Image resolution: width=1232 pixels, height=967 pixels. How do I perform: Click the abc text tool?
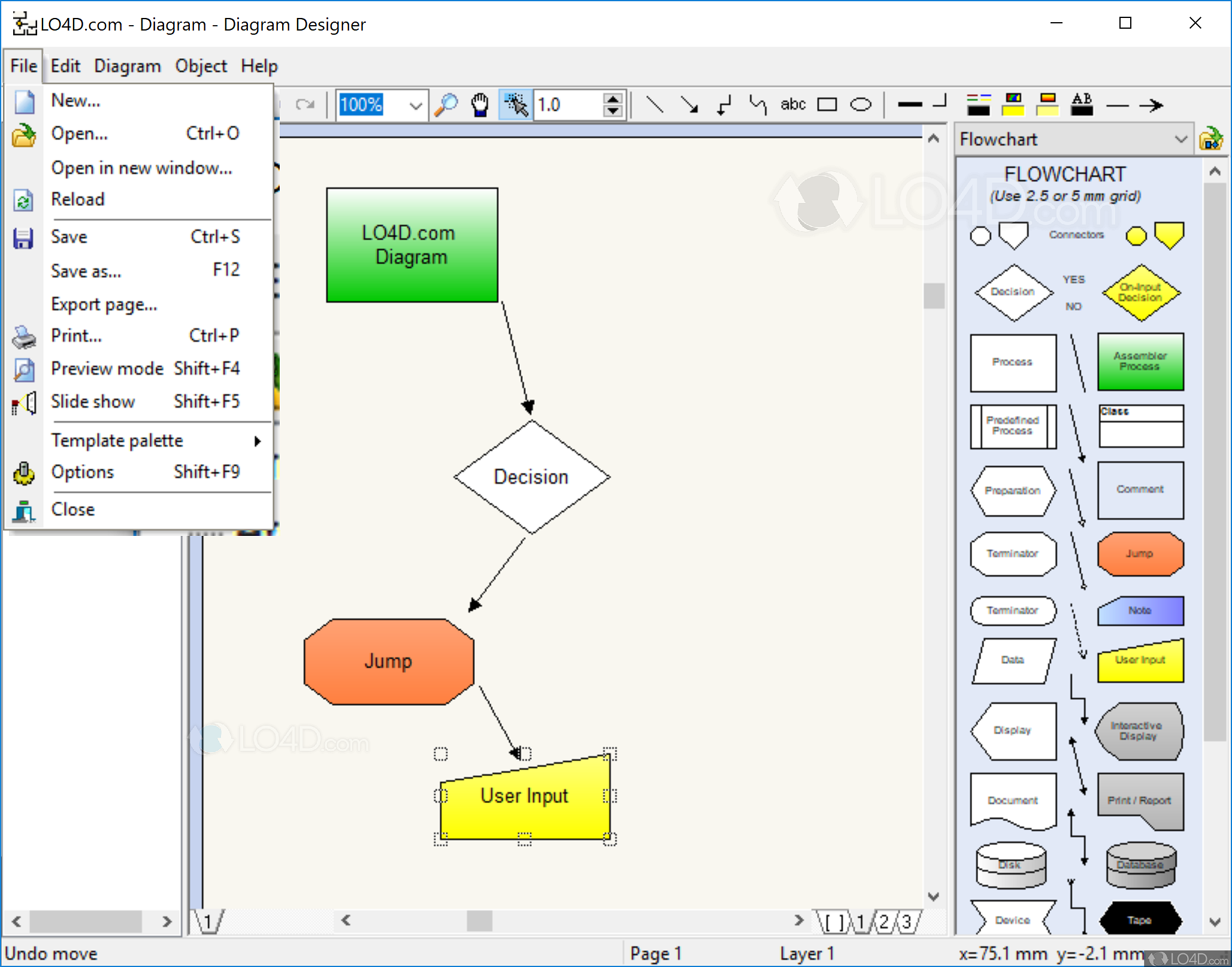tap(793, 105)
